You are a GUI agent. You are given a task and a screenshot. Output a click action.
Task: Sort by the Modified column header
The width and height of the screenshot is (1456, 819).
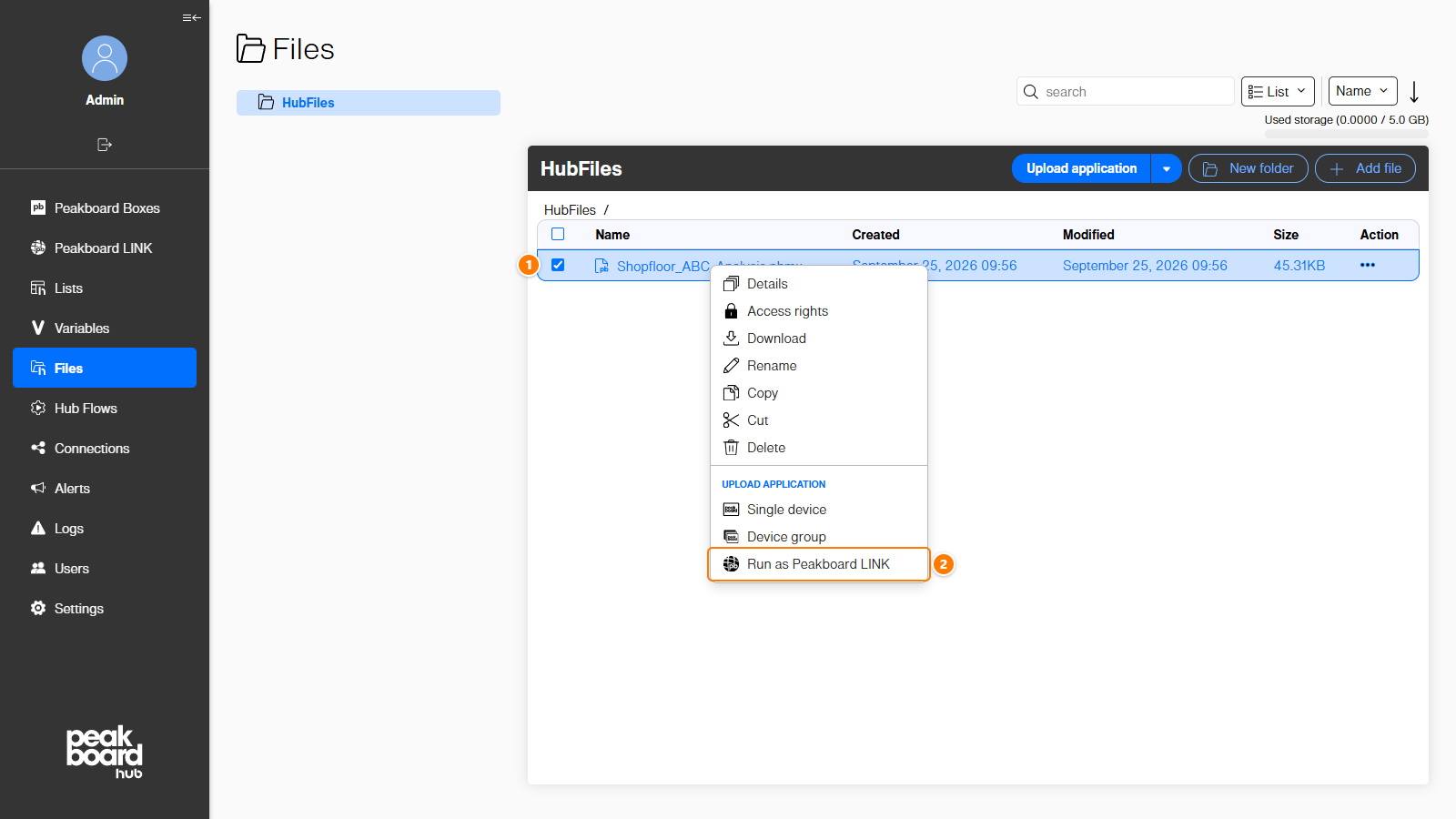(1088, 235)
